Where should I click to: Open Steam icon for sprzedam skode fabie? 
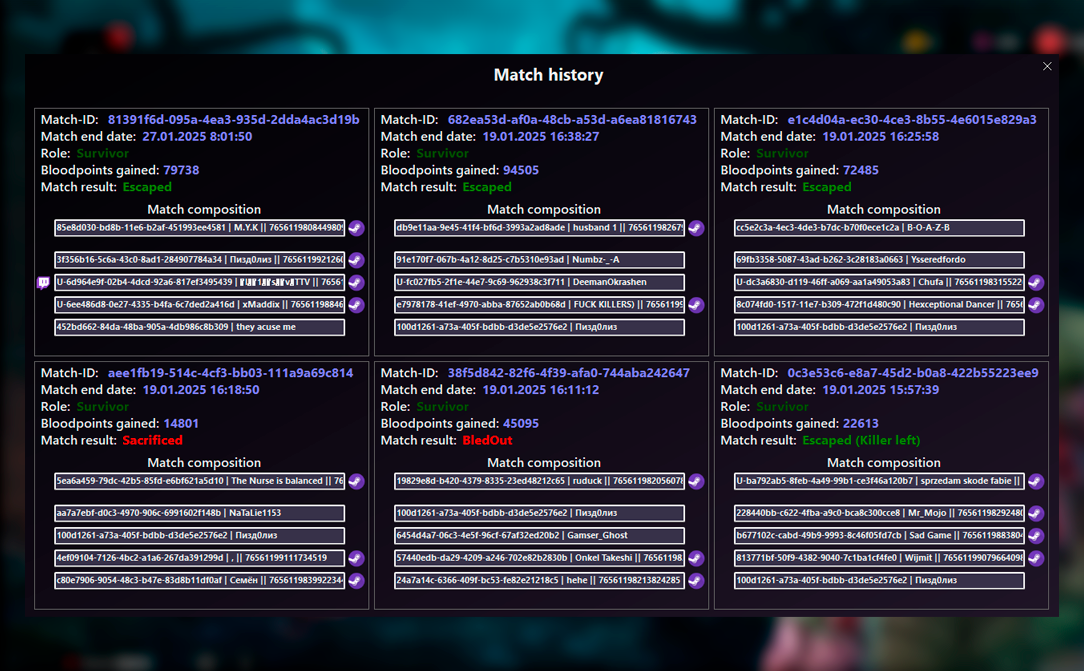point(1036,481)
